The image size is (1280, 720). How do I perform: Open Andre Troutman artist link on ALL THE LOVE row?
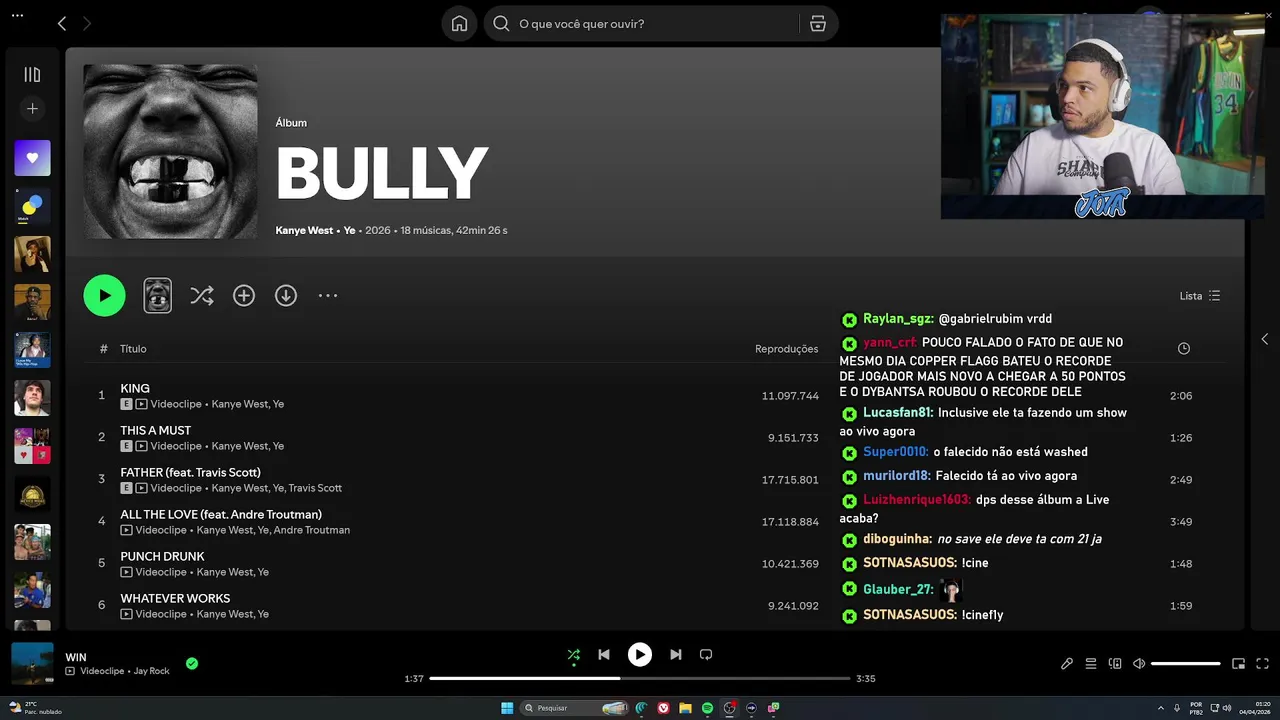(312, 530)
